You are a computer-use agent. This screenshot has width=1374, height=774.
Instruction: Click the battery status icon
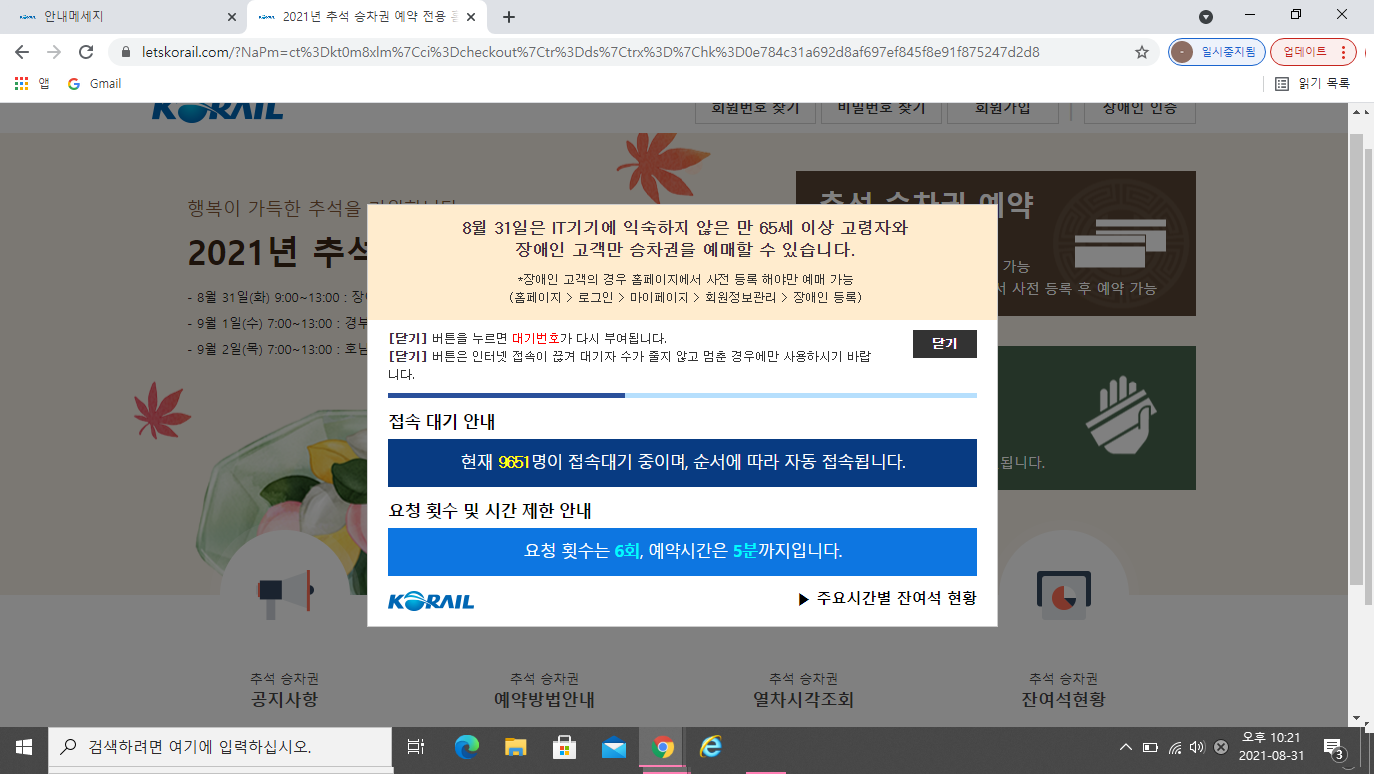[x=1150, y=747]
